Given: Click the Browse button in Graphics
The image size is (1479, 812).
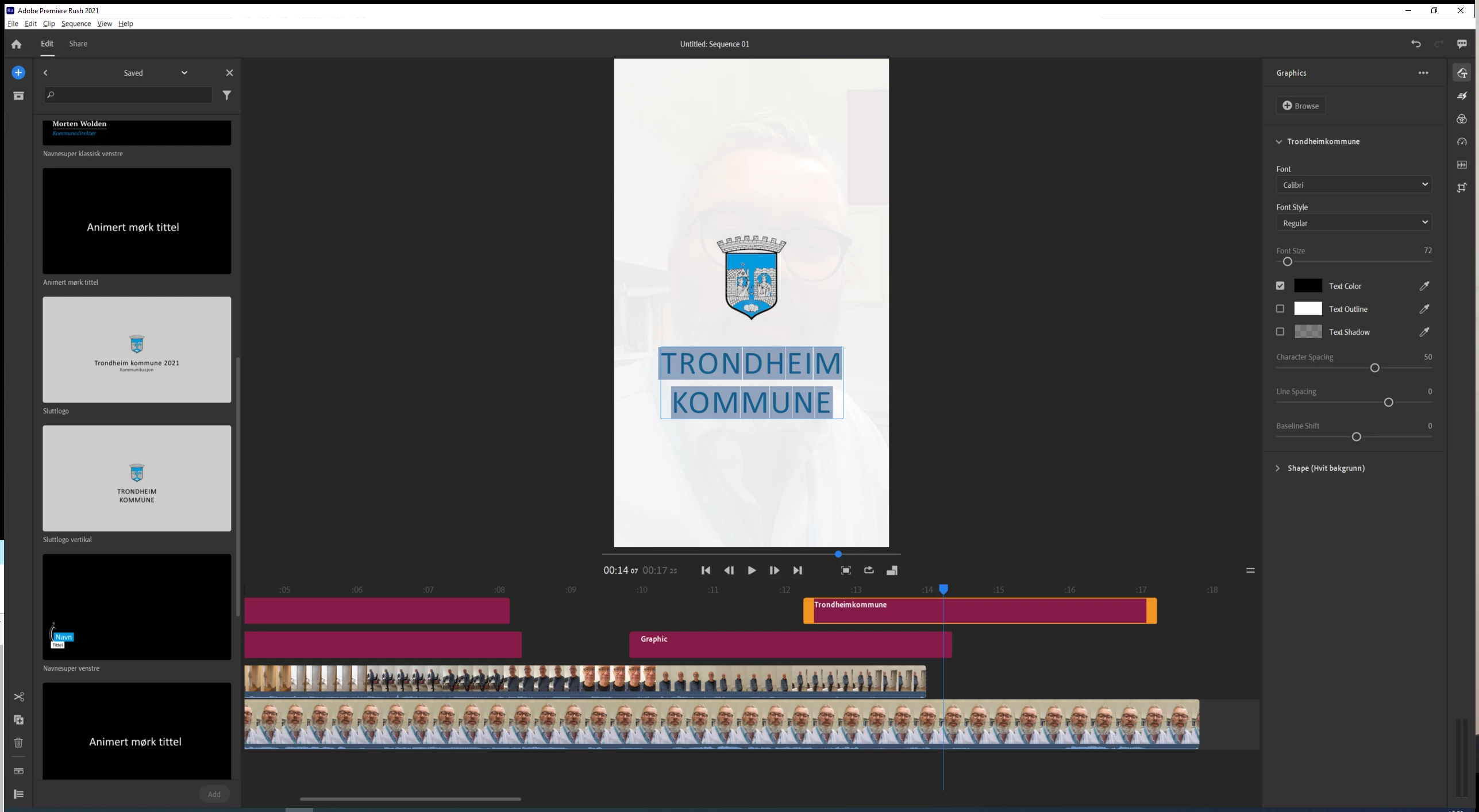Looking at the screenshot, I should (1301, 106).
